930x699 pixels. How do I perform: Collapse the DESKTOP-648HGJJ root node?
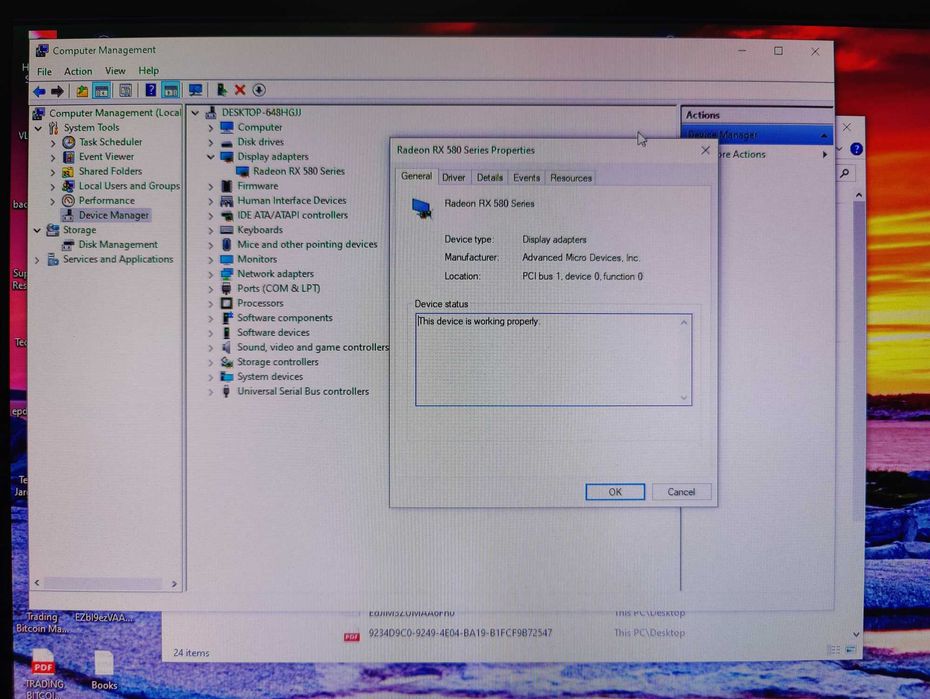click(195, 113)
